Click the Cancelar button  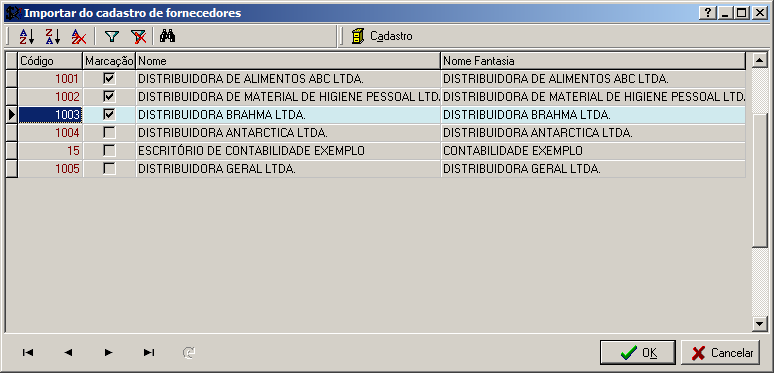tap(720, 353)
